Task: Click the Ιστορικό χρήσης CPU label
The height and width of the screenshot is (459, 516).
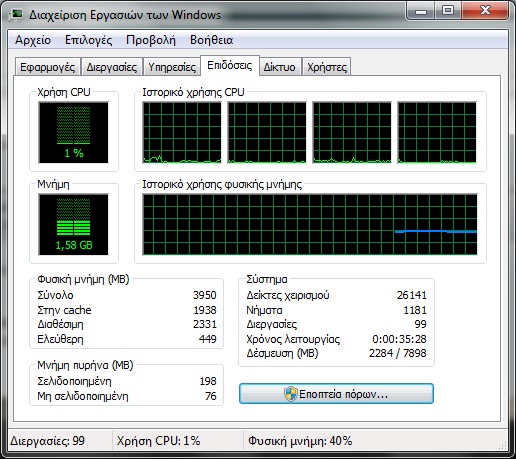Action: tap(193, 92)
